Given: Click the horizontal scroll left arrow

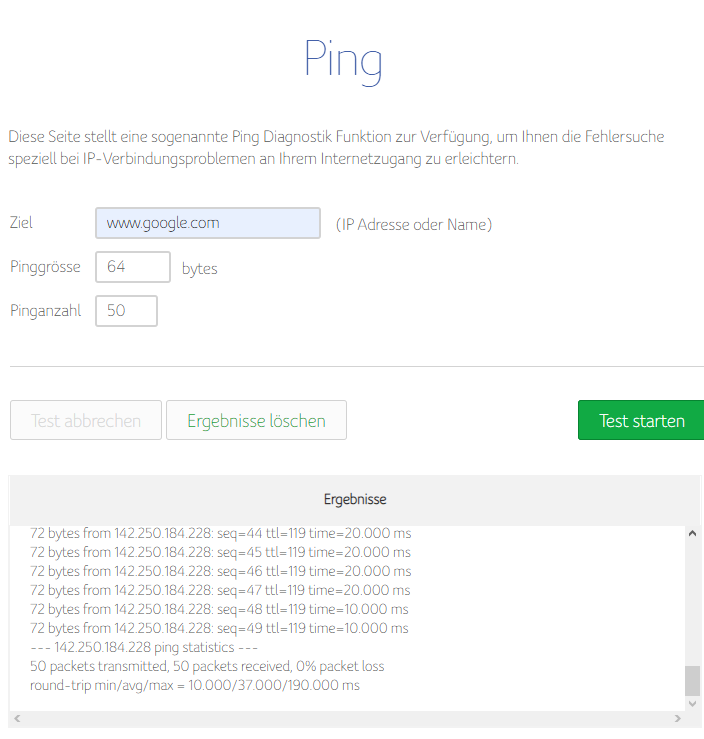Looking at the screenshot, I should coord(17,718).
